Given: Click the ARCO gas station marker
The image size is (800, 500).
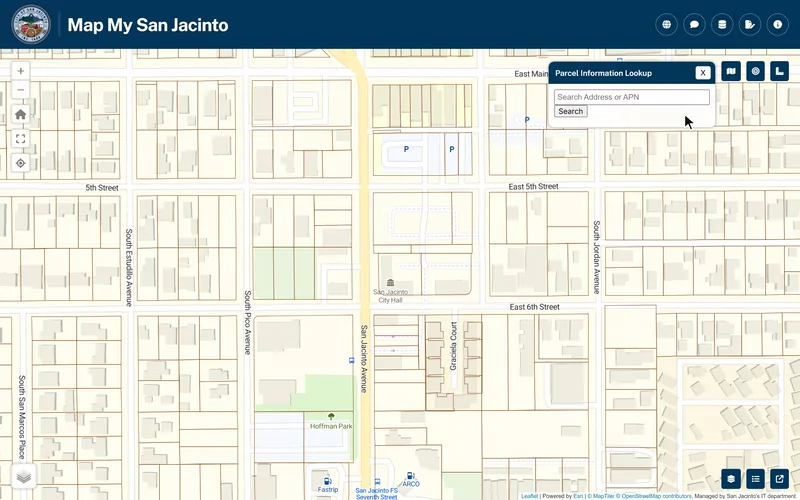Looking at the screenshot, I should (410, 476).
